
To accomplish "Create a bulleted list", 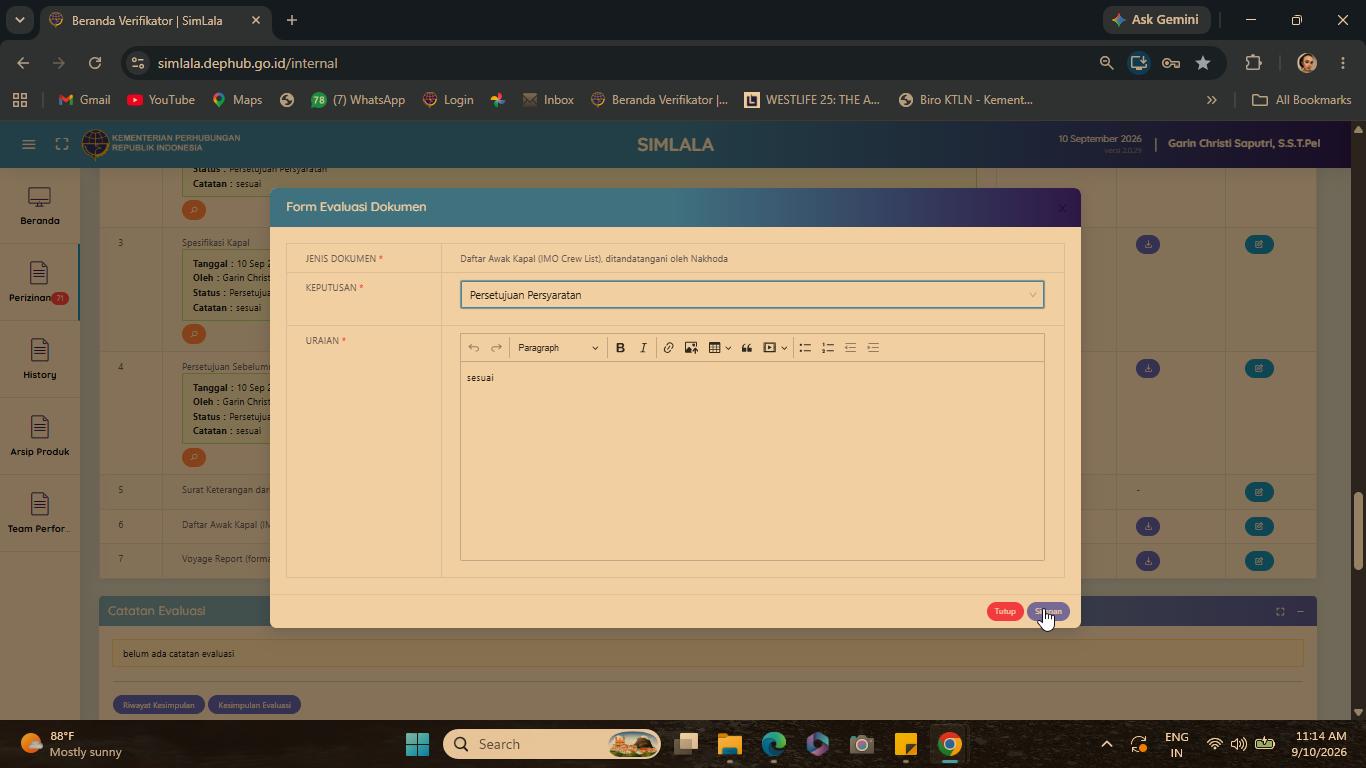I will point(805,348).
